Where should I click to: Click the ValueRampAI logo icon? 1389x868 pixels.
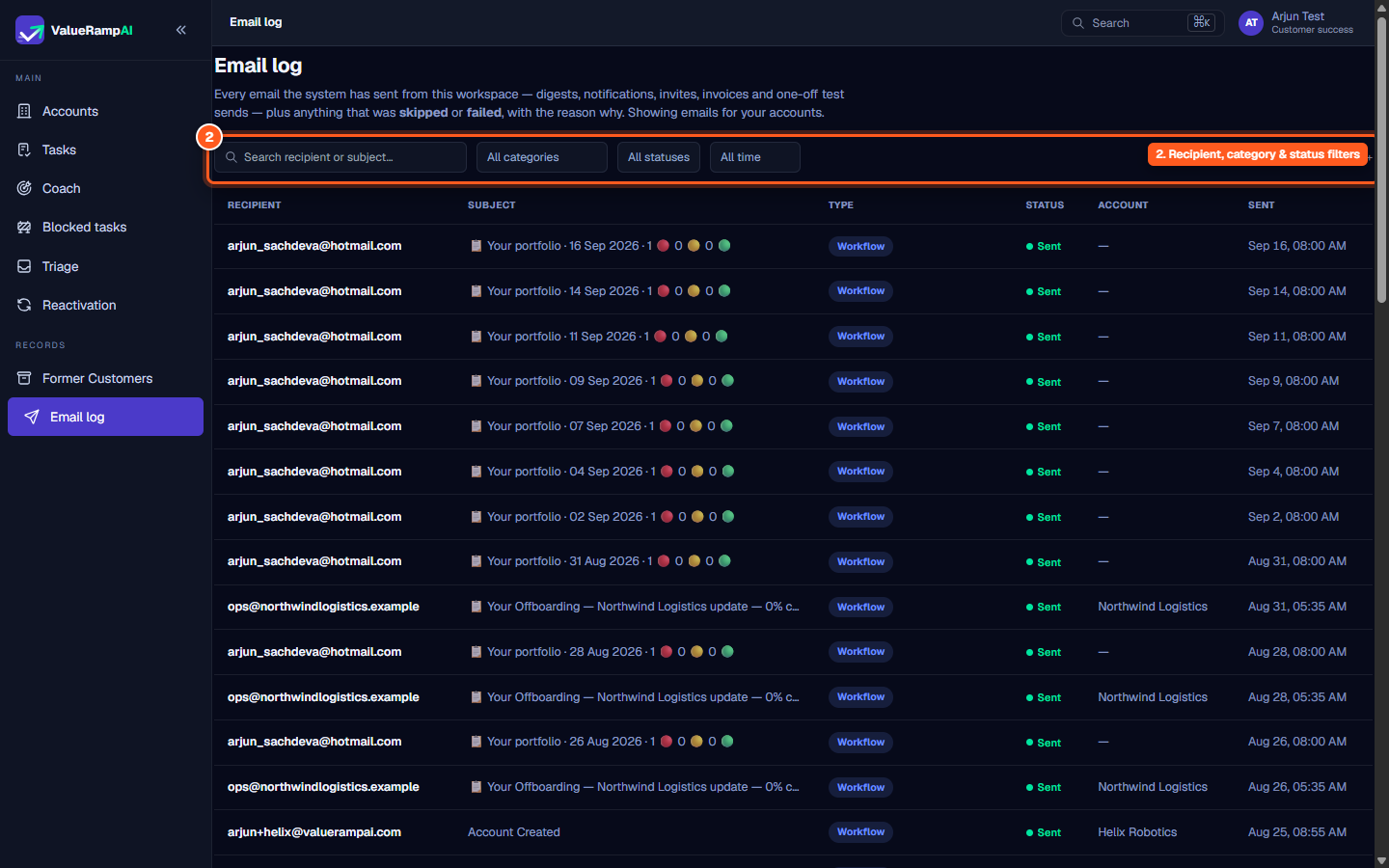tap(30, 30)
